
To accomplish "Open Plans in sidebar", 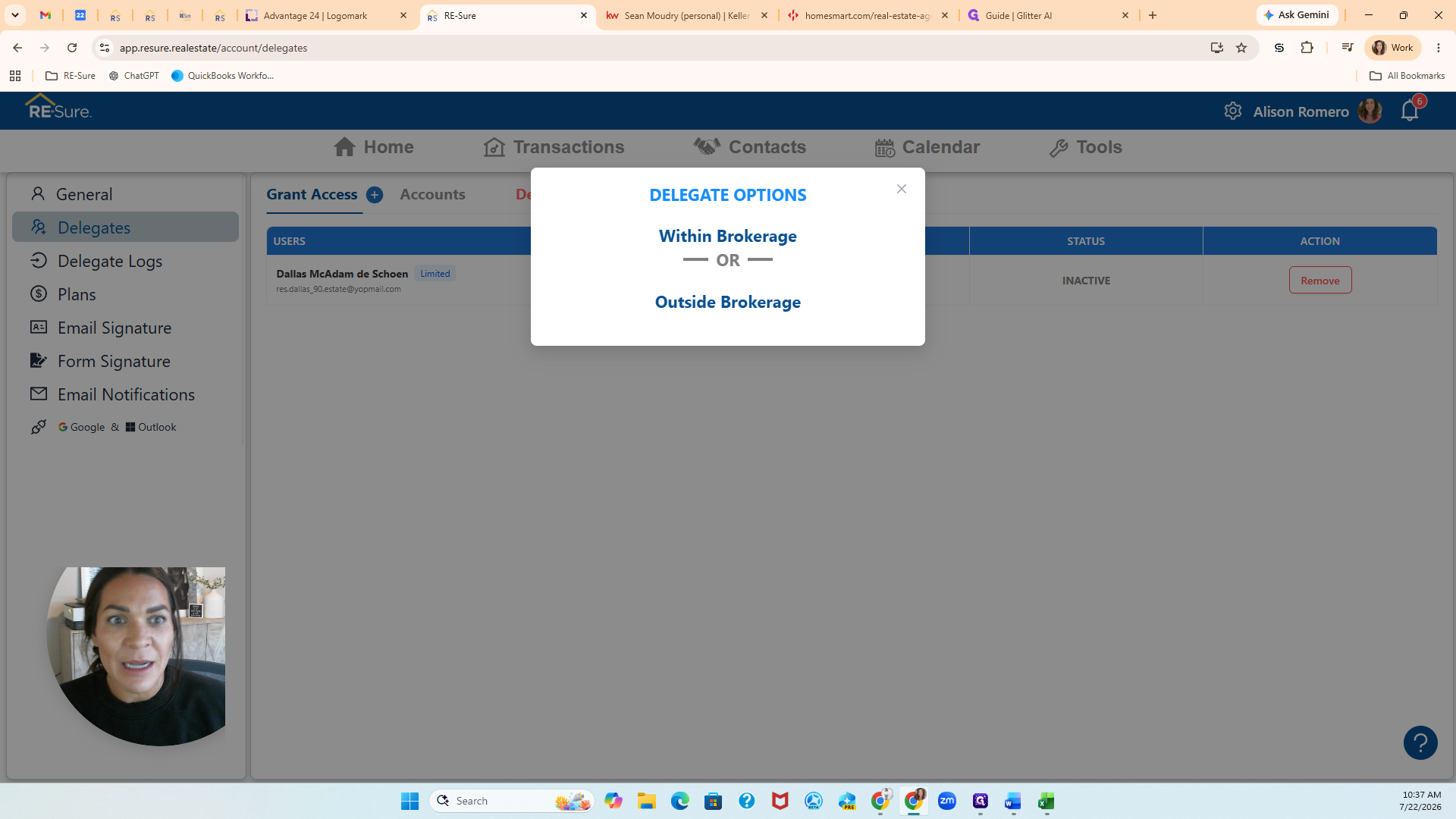I will (125, 294).
